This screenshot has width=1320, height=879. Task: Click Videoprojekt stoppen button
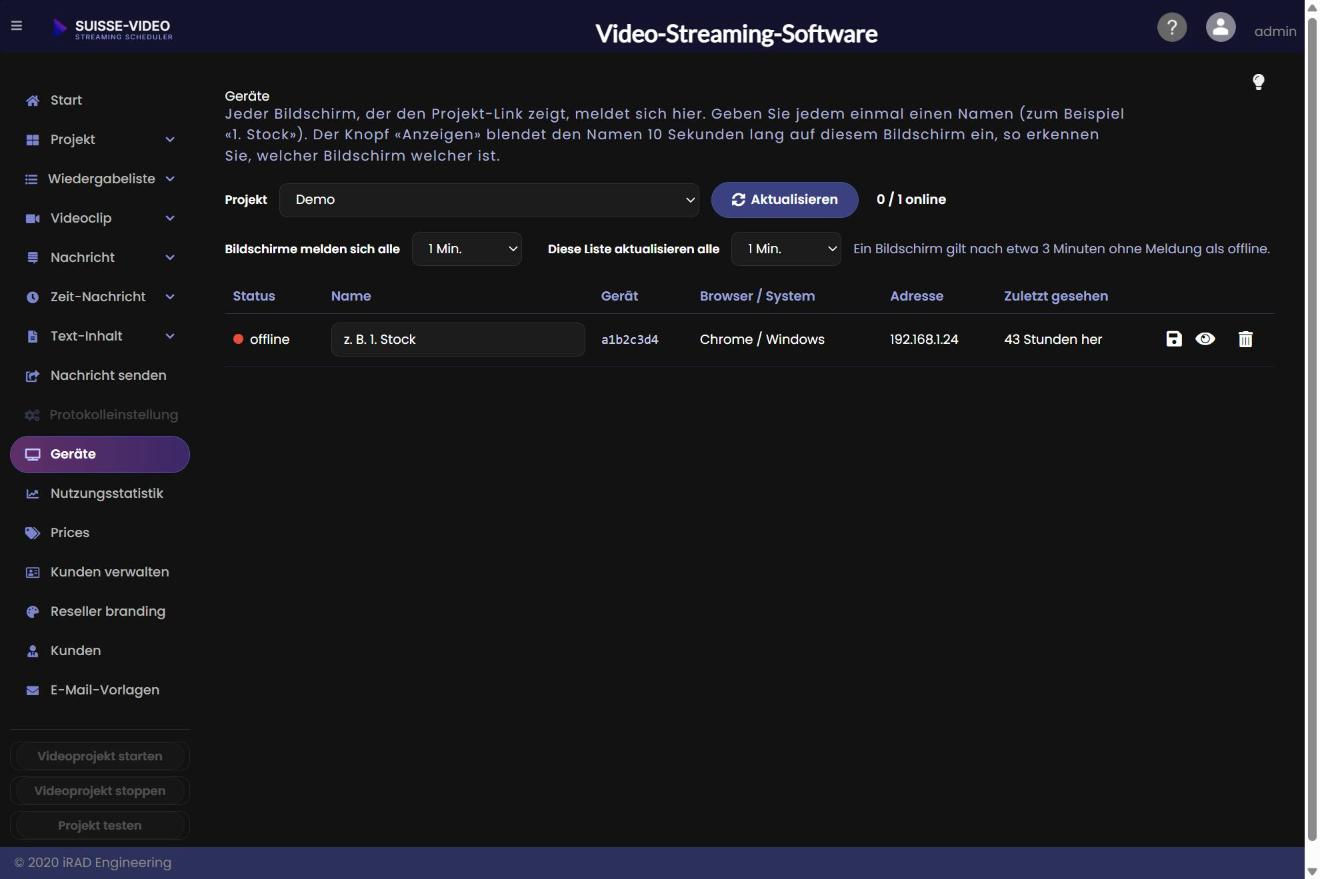tap(100, 791)
